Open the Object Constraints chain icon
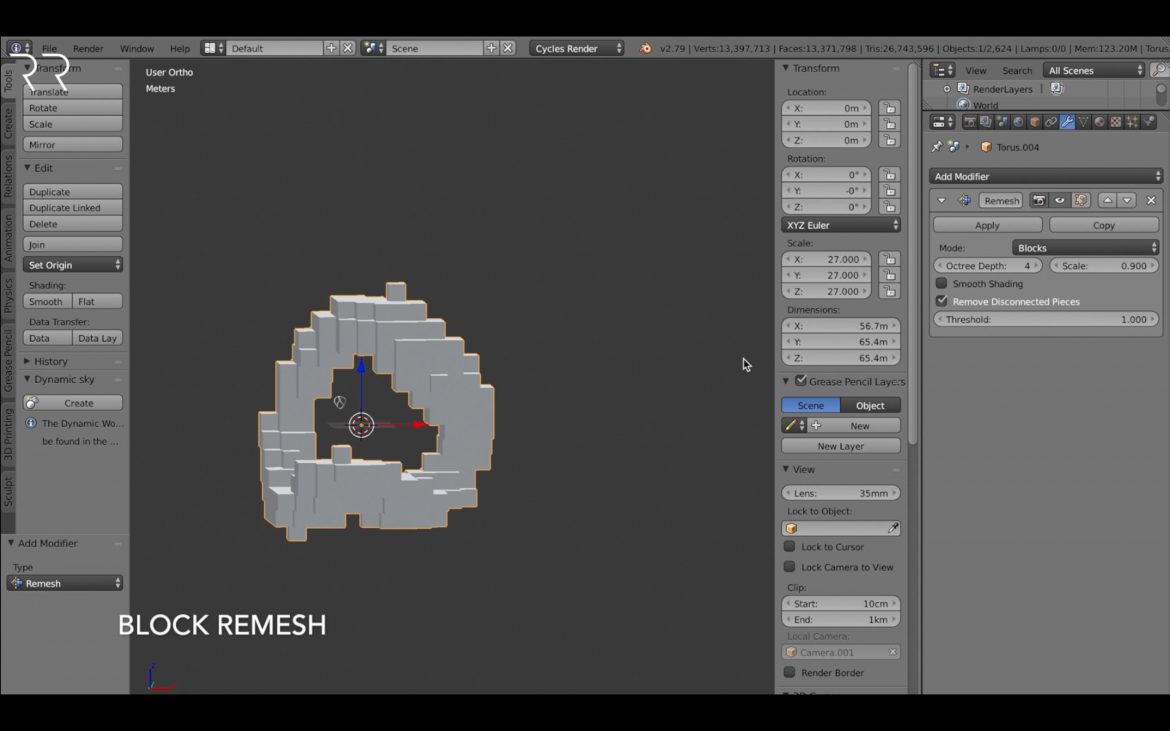 (1050, 121)
